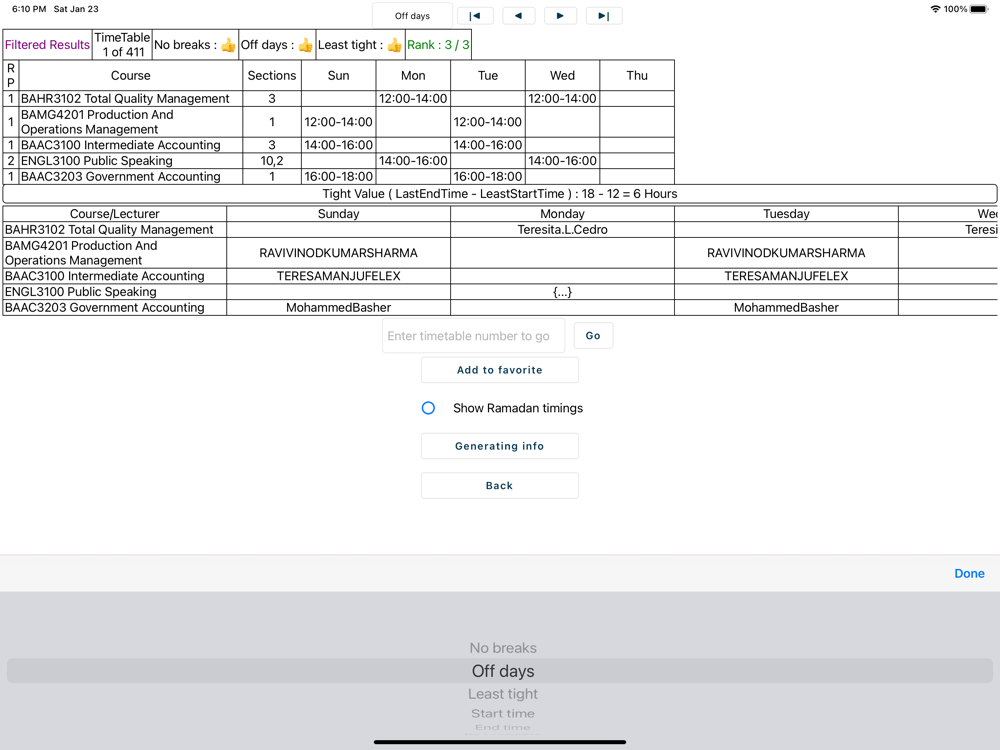Viewport: 1000px width, 750px height.
Task: Tap the Wi-Fi status icon
Action: pos(936,9)
